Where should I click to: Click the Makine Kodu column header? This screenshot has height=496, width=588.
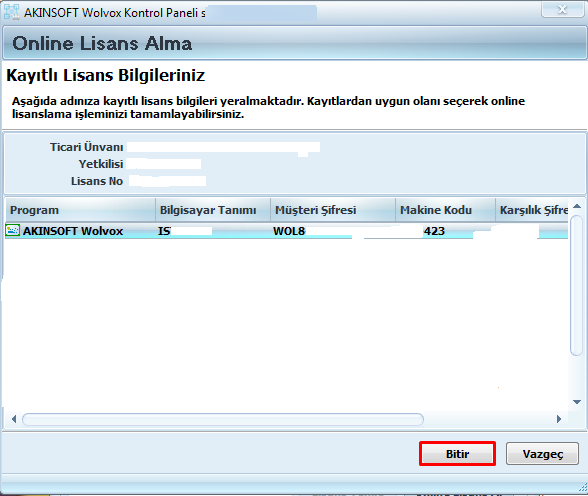[445, 210]
